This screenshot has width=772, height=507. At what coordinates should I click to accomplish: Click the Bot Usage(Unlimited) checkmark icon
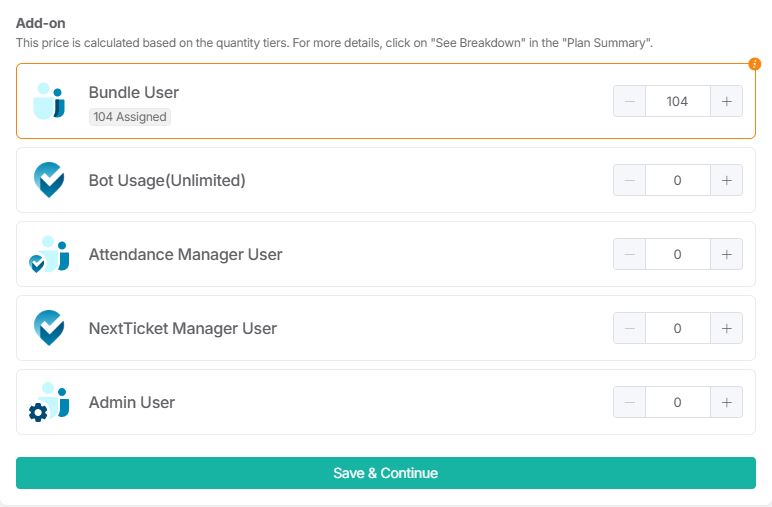tap(49, 180)
